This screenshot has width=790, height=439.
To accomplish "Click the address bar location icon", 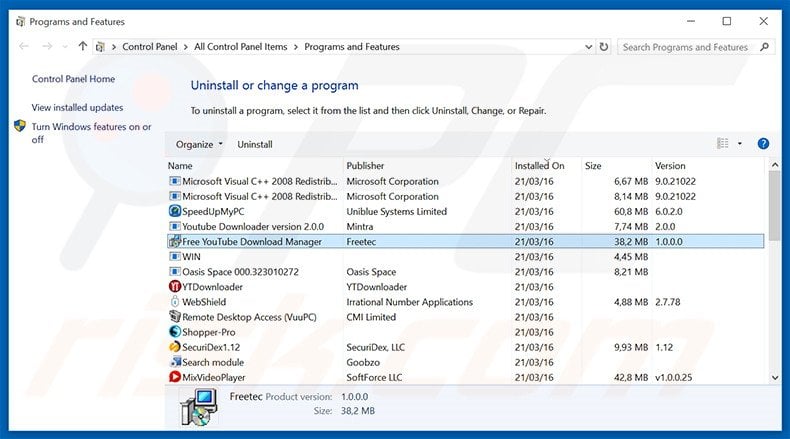I will coord(100,47).
